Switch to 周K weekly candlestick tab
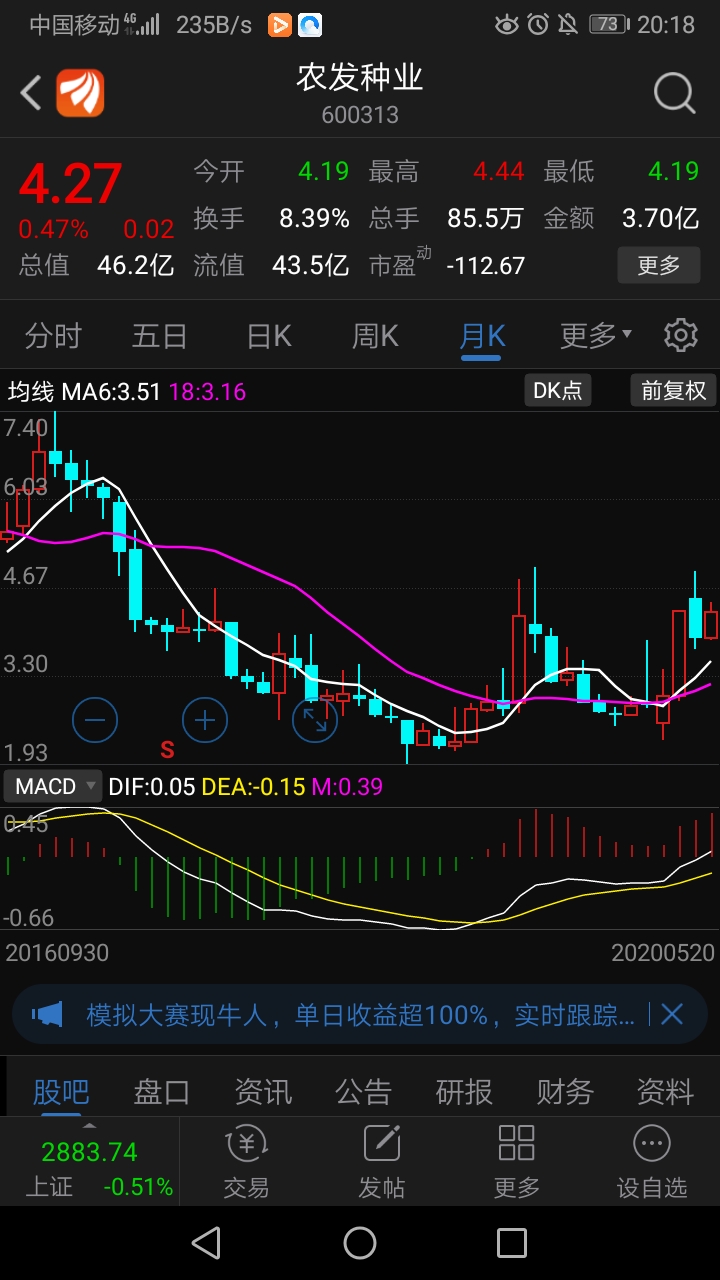Image resolution: width=720 pixels, height=1280 pixels. 375,336
